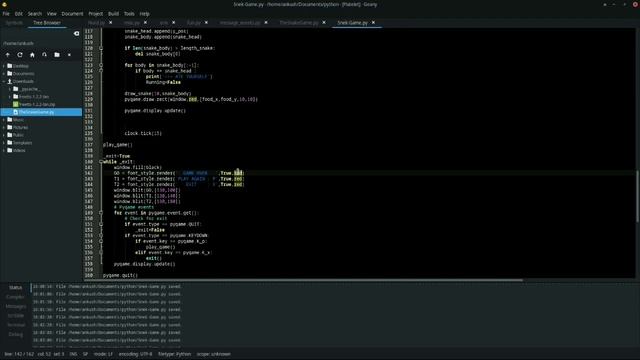640x360 pixels.
Task: Close the TheSnakeGame.py editor tab
Action: 324,23
